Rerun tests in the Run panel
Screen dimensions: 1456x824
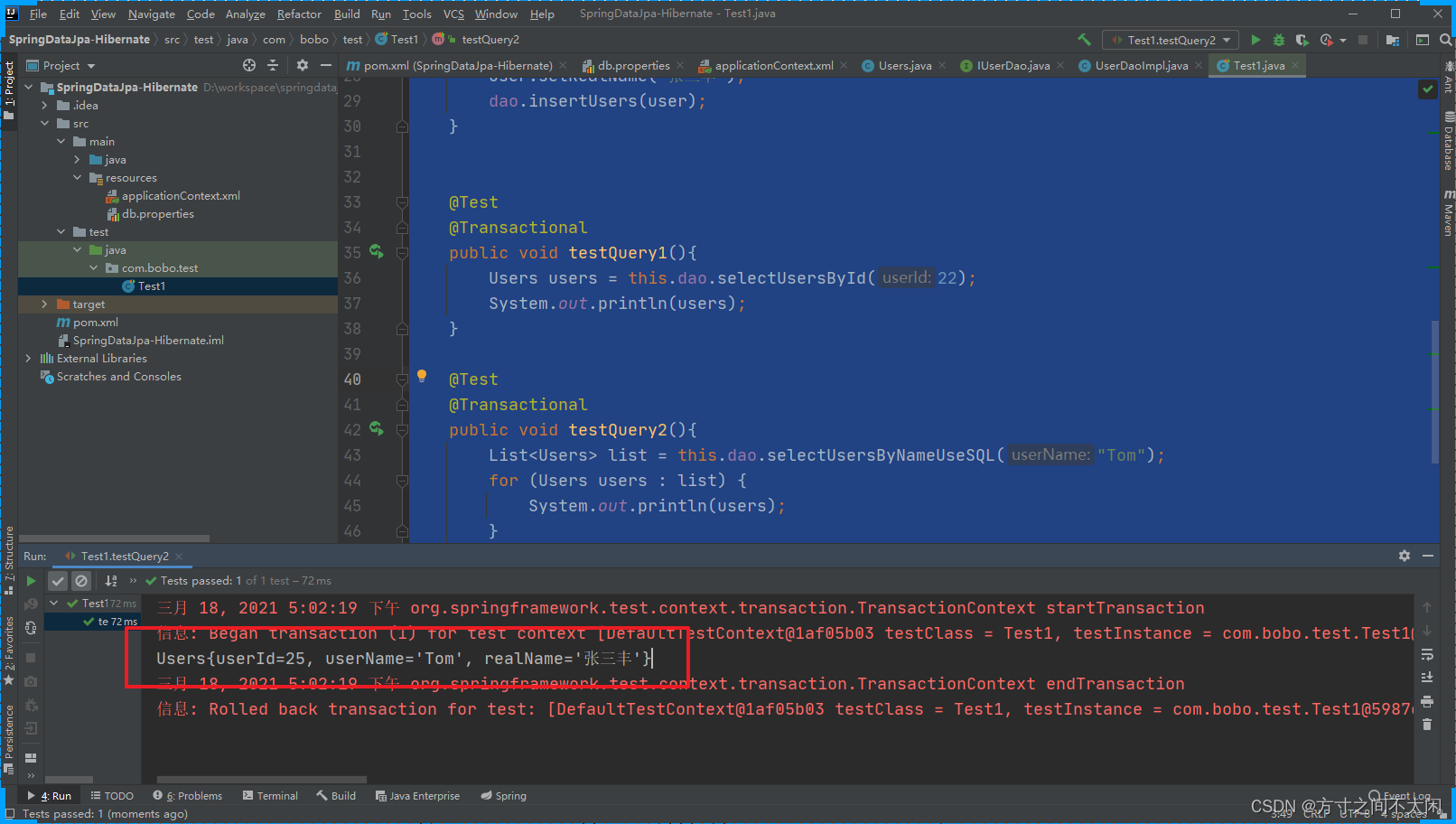pyautogui.click(x=31, y=580)
